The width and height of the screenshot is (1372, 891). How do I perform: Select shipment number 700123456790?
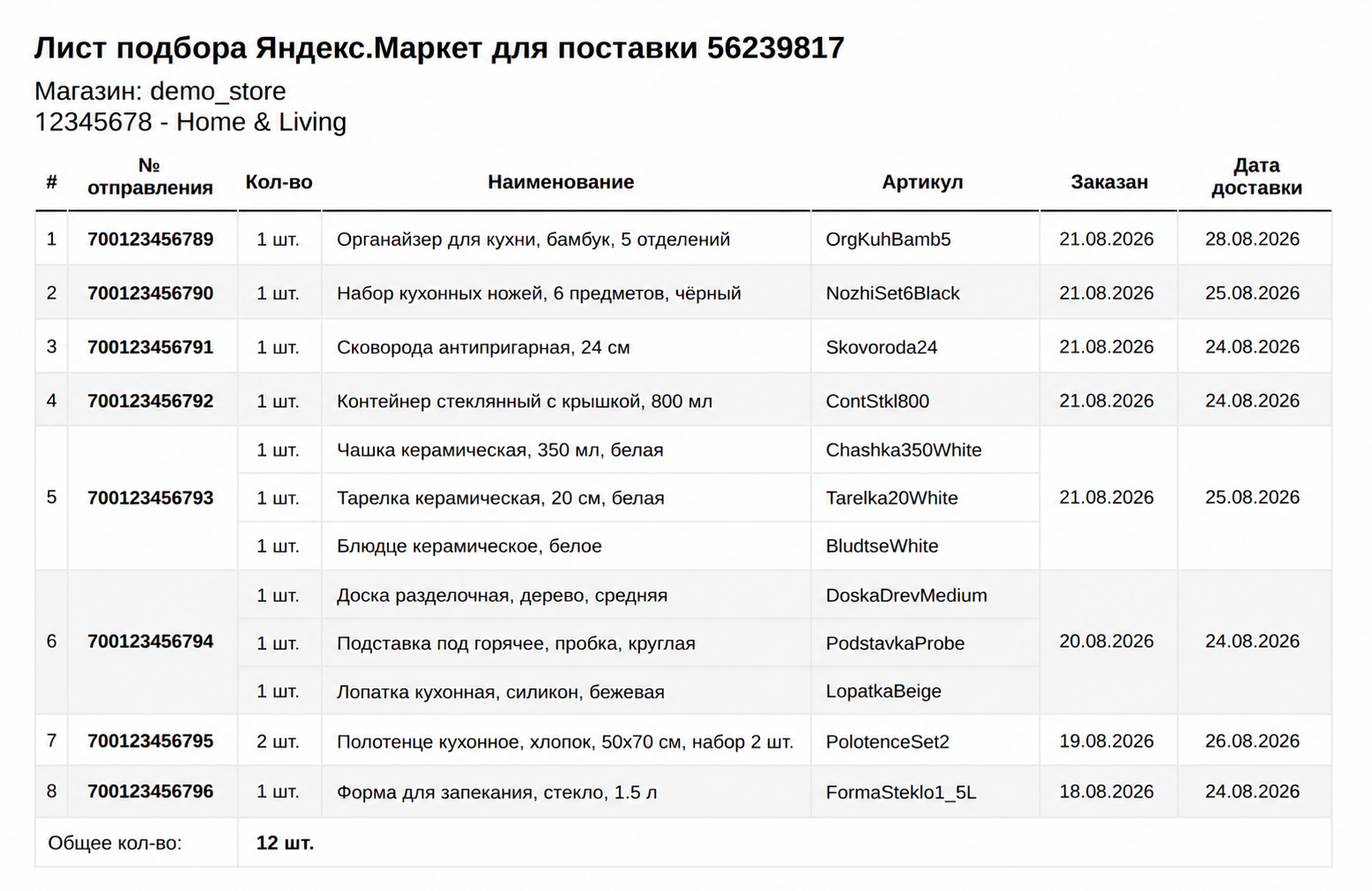click(x=150, y=293)
